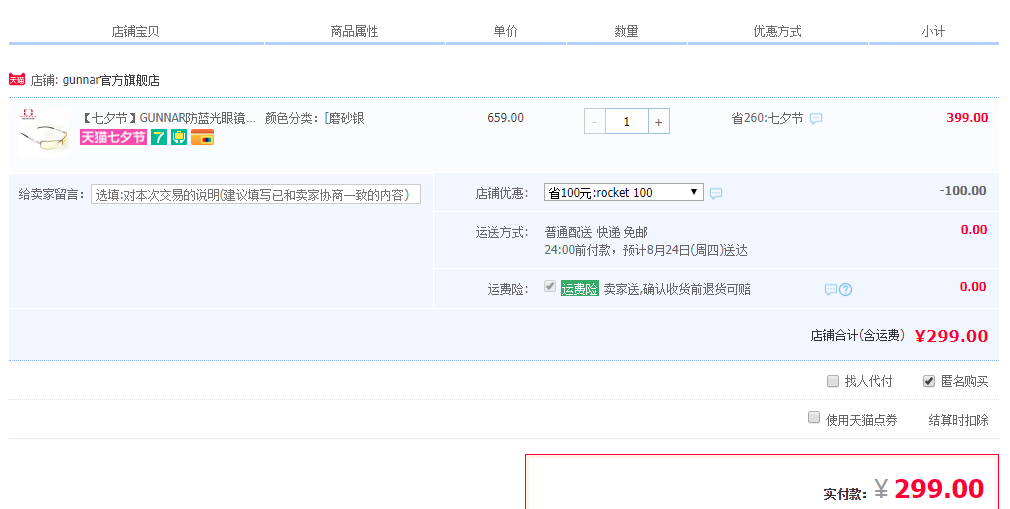Click the 给卖家留言 message input field
Image resolution: width=1010 pixels, height=509 pixels.
pyautogui.click(x=256, y=195)
